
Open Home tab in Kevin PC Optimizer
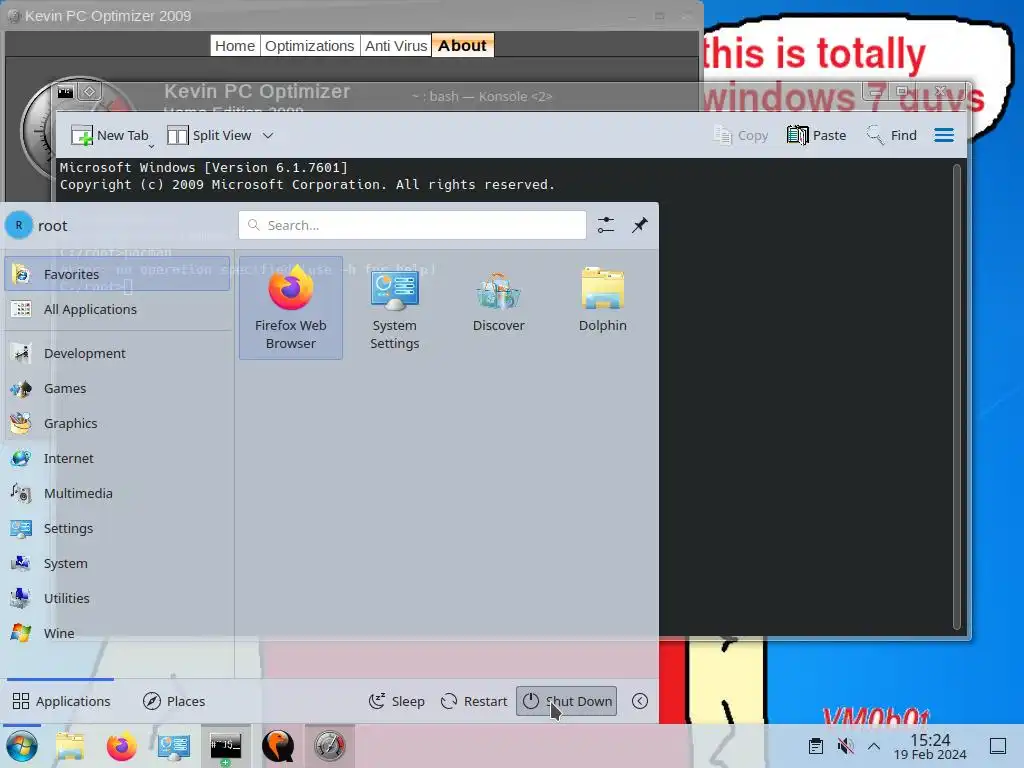point(235,46)
